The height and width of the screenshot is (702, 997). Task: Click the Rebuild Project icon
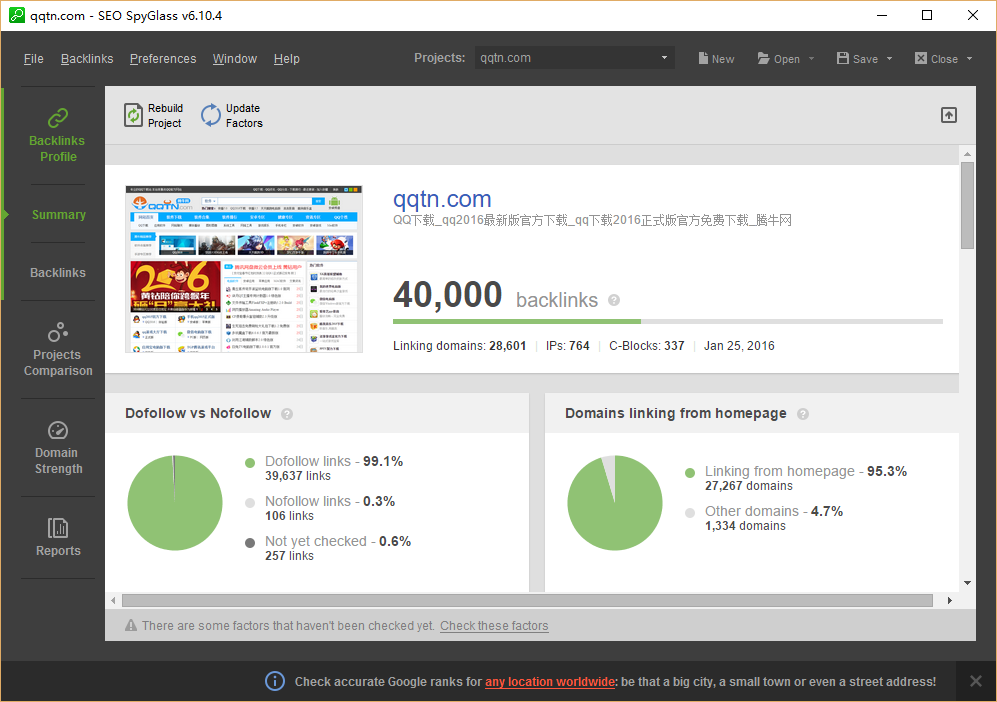pyautogui.click(x=134, y=116)
